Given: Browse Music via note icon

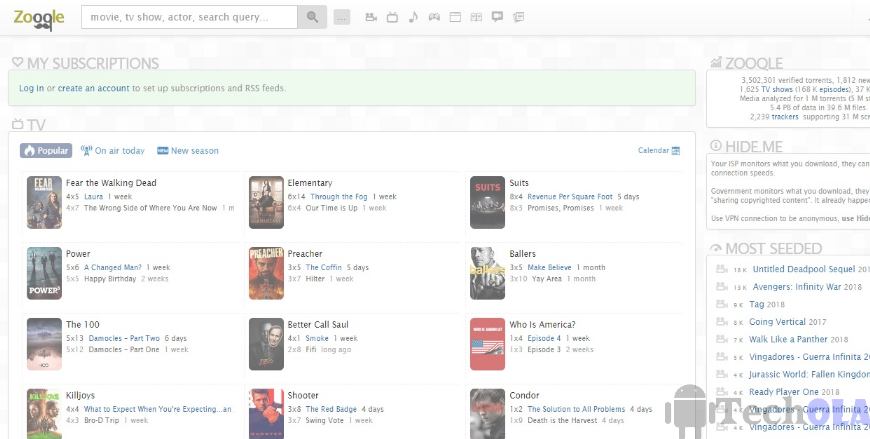Looking at the screenshot, I should (x=413, y=17).
